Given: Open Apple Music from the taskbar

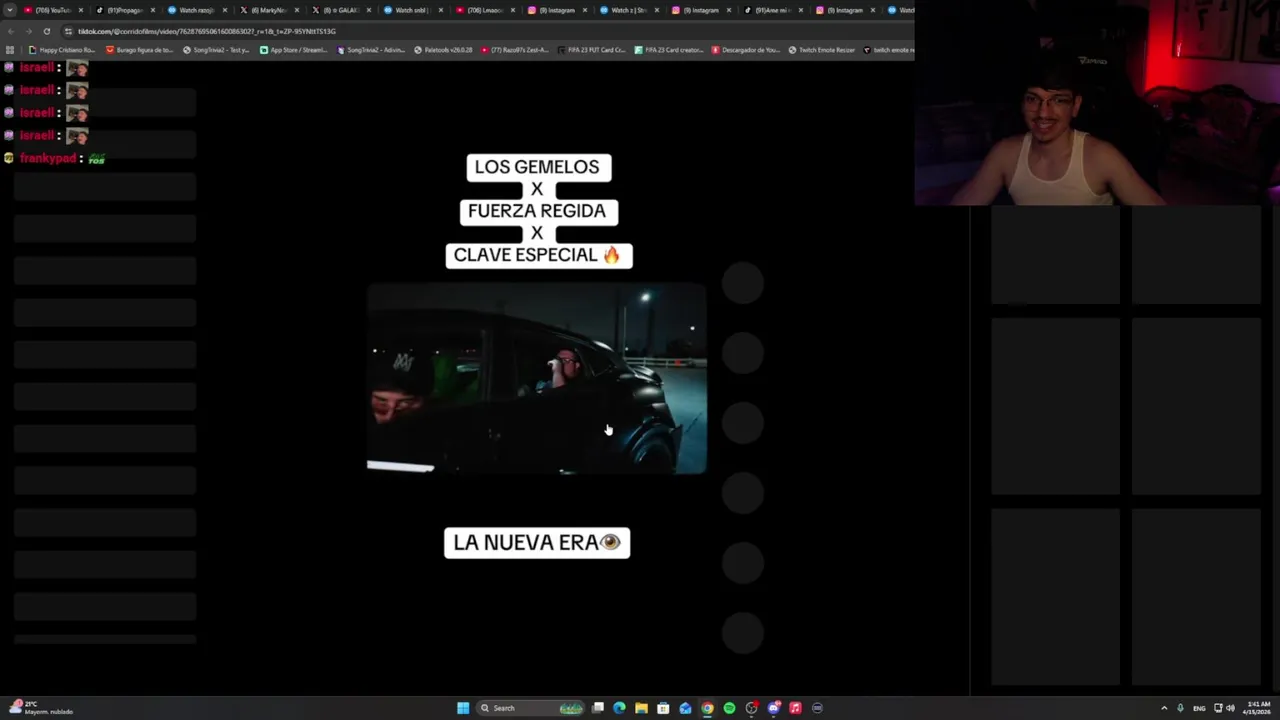Looking at the screenshot, I should [795, 708].
